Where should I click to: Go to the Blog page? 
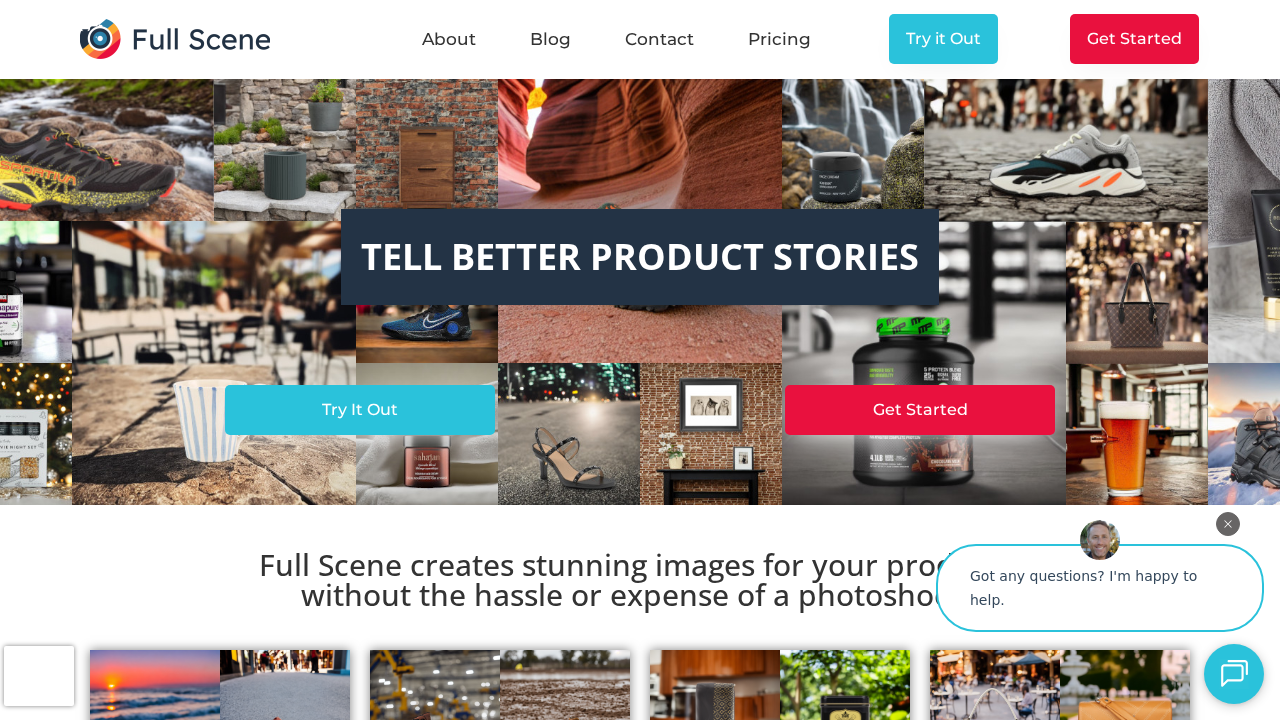[x=550, y=39]
